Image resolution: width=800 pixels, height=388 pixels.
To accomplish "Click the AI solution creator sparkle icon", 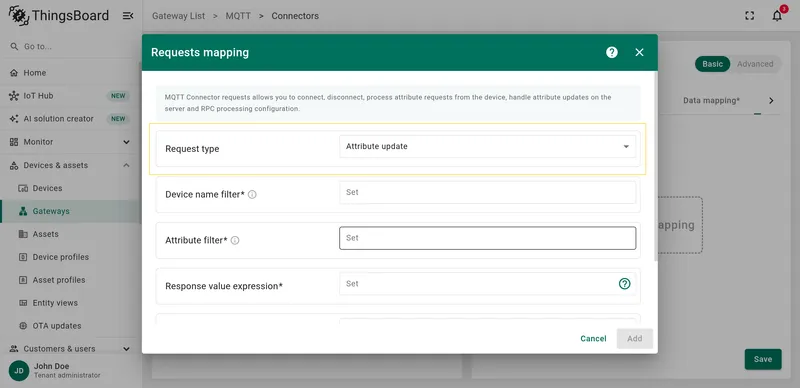I will pos(14,119).
